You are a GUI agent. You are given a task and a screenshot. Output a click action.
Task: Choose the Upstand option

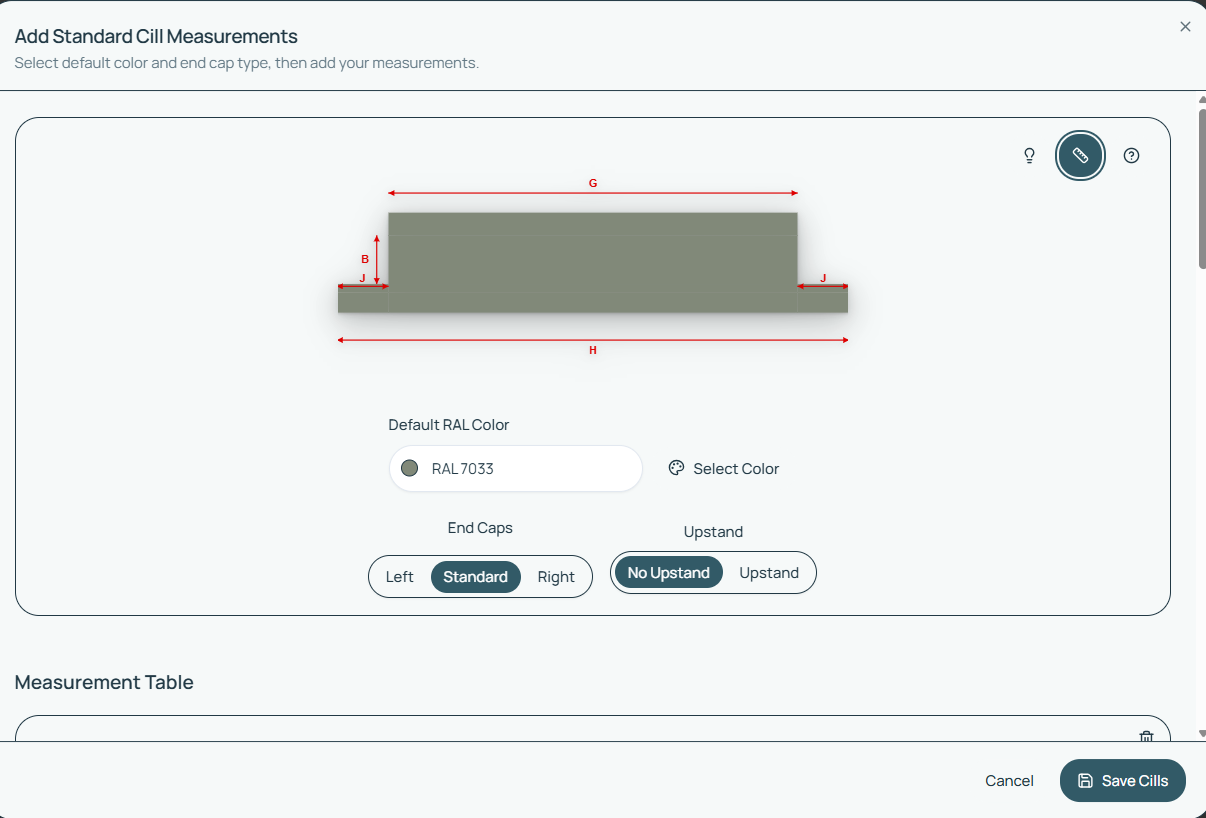pos(769,573)
